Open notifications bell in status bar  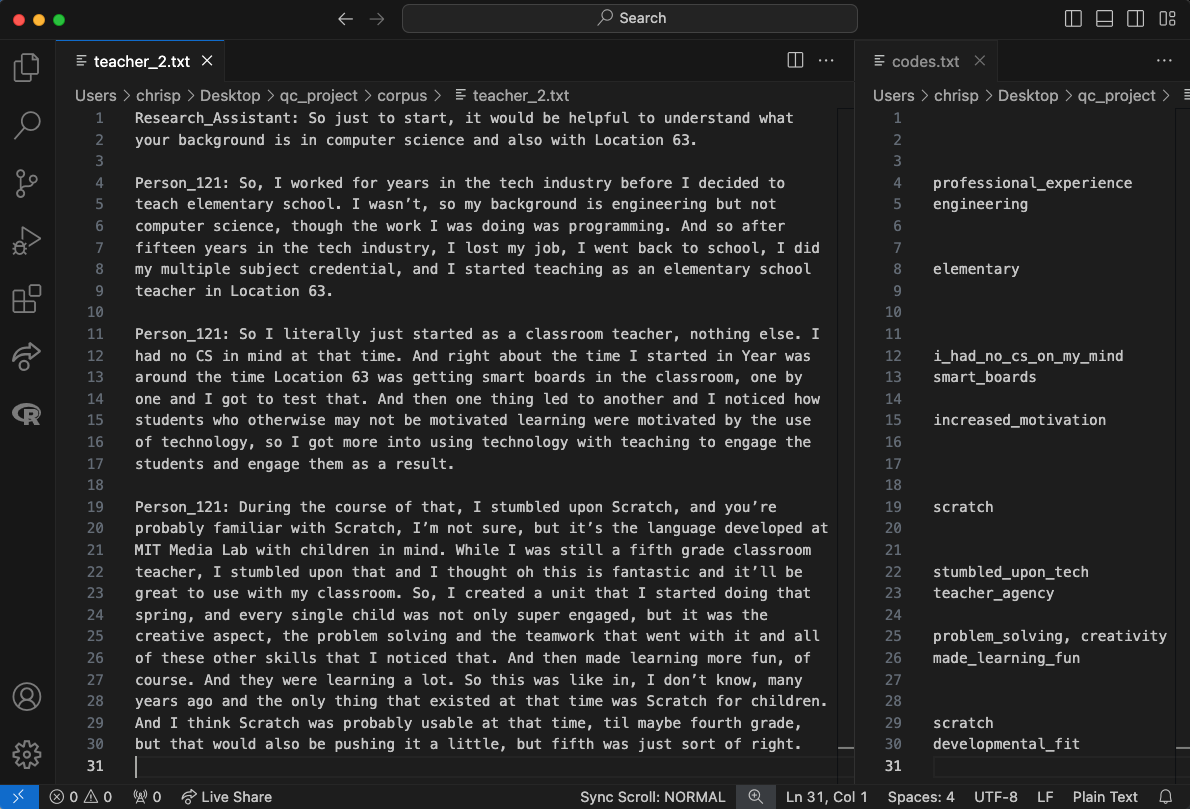coord(1166,797)
